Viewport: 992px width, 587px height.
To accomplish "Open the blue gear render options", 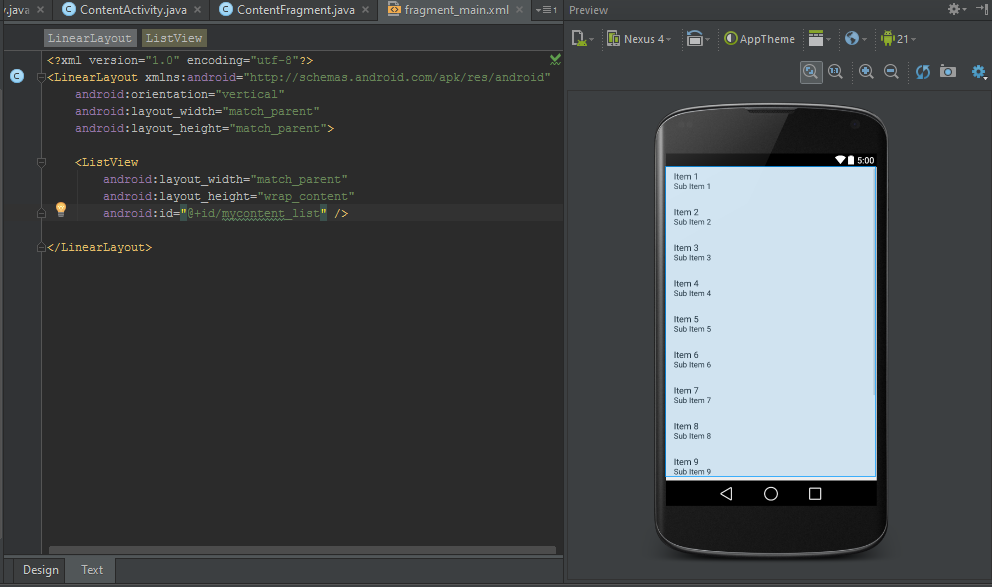I will click(979, 72).
